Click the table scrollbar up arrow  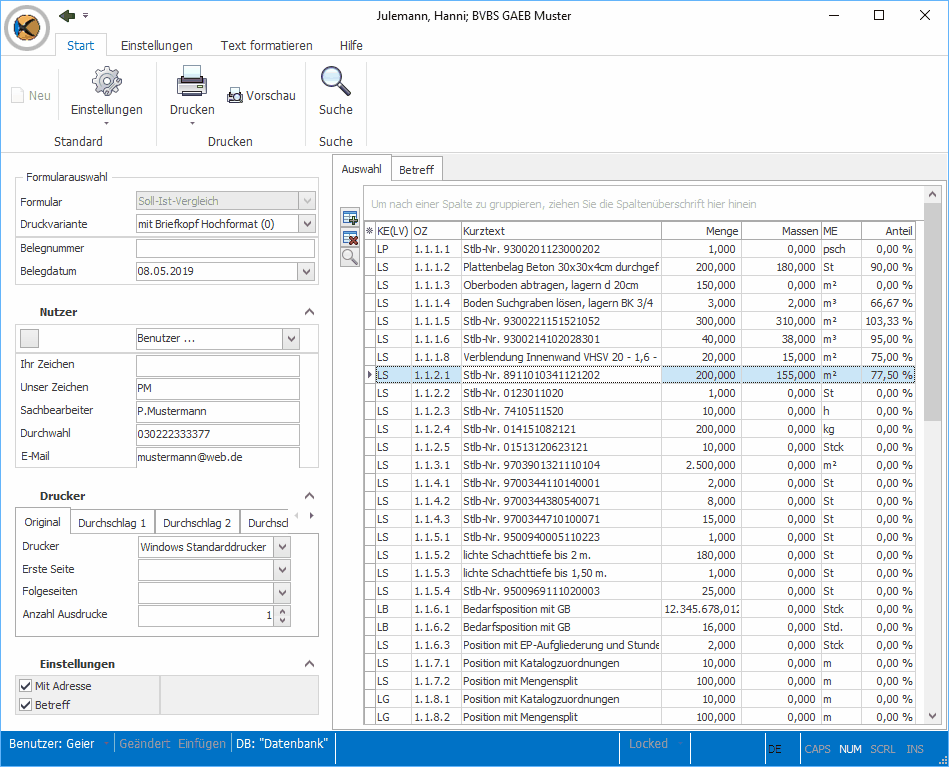pyautogui.click(x=932, y=194)
